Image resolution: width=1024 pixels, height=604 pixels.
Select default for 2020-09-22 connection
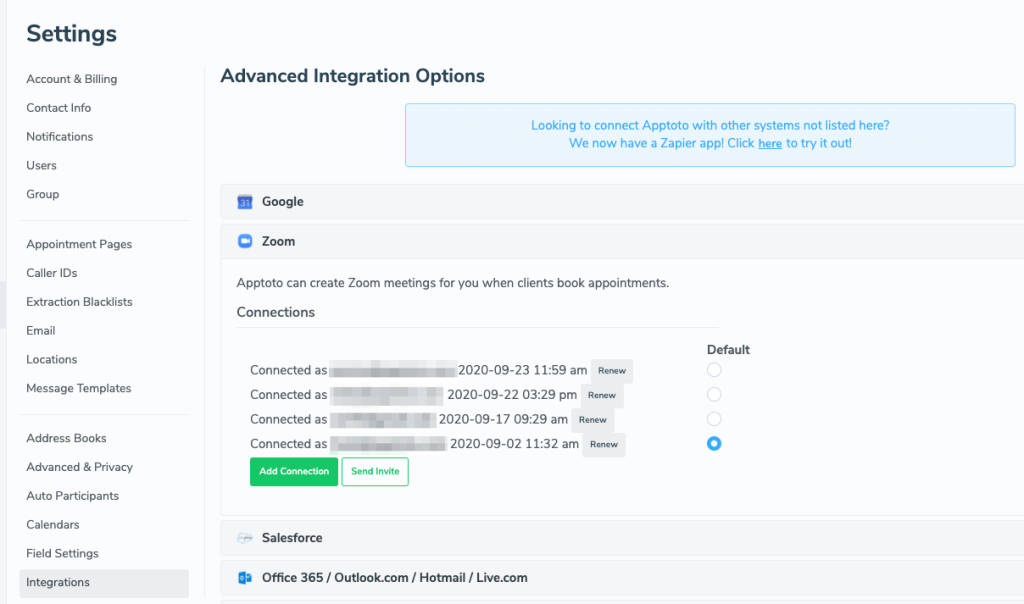coord(714,395)
